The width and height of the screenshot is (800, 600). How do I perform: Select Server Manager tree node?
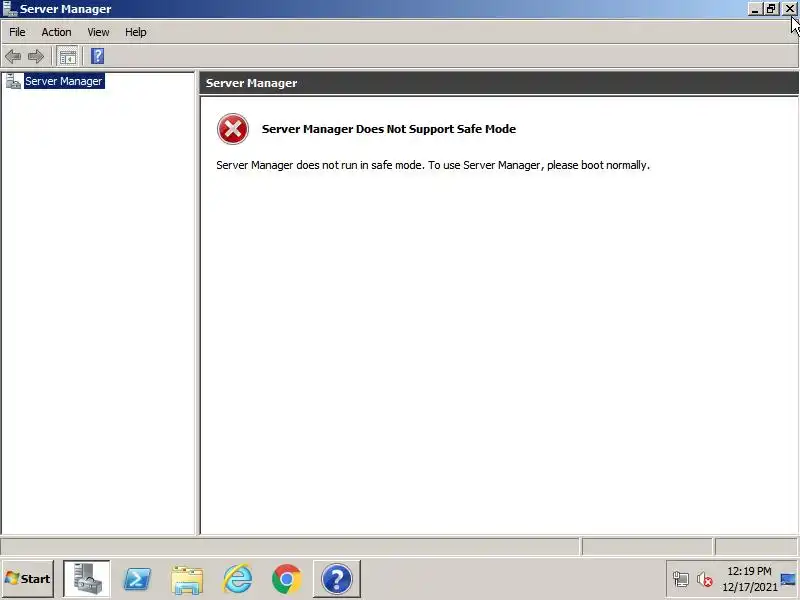(64, 81)
